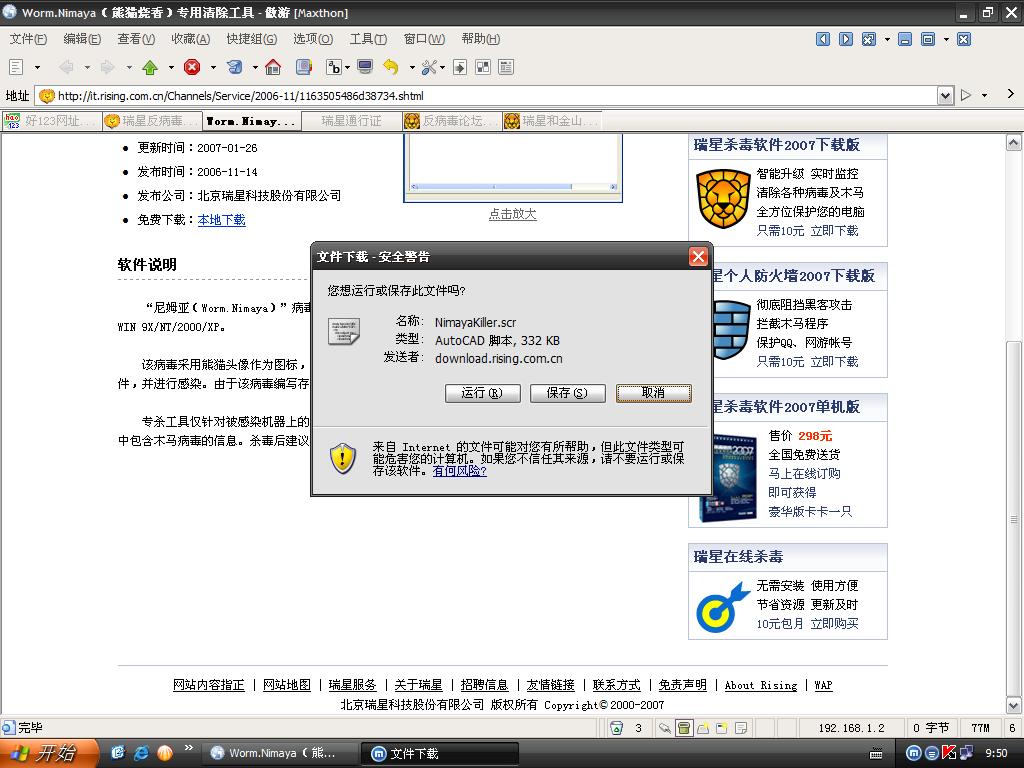Open dropdown next to tools wrench icon
The image size is (1024, 768).
(442, 67)
